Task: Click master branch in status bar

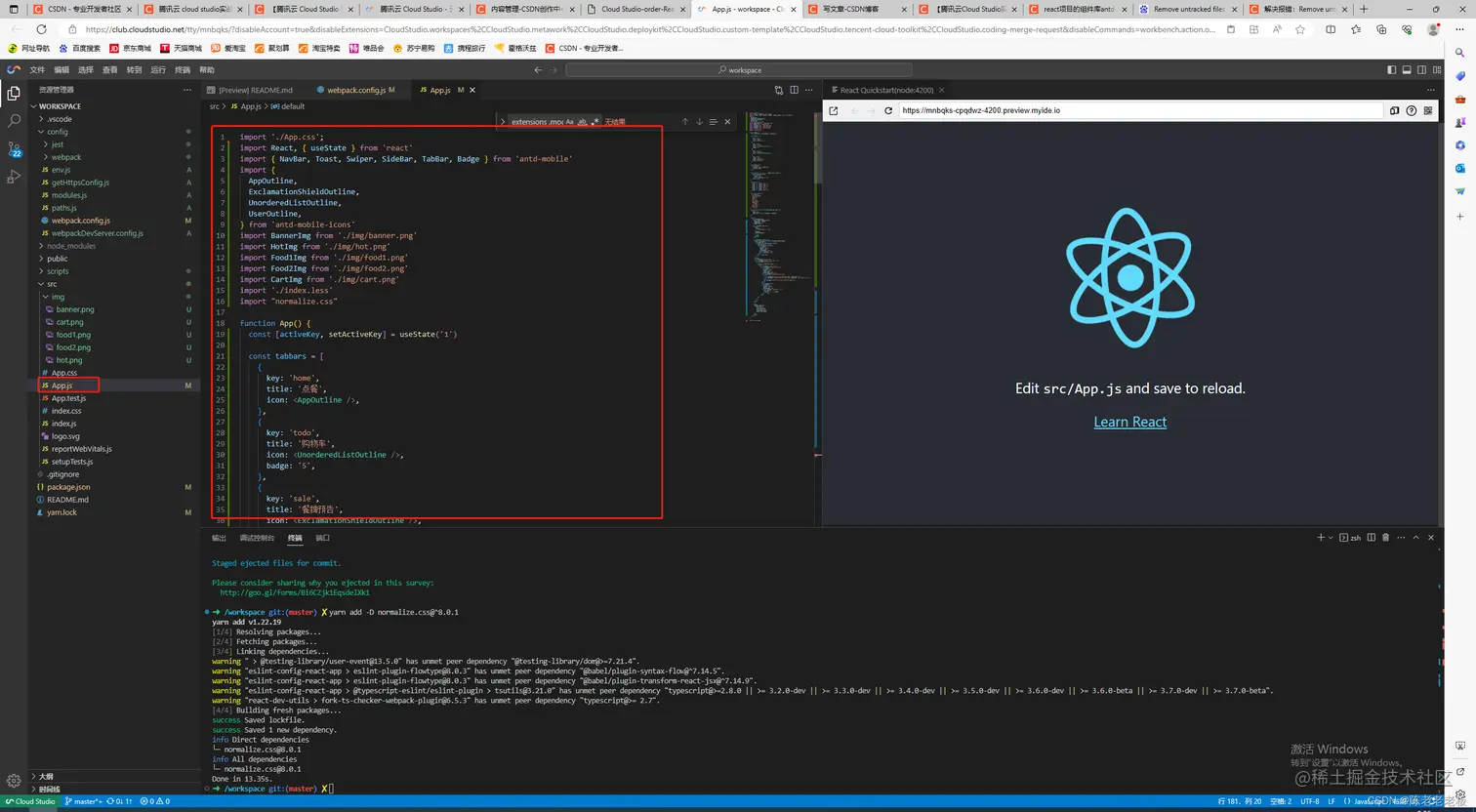Action: pyautogui.click(x=83, y=801)
